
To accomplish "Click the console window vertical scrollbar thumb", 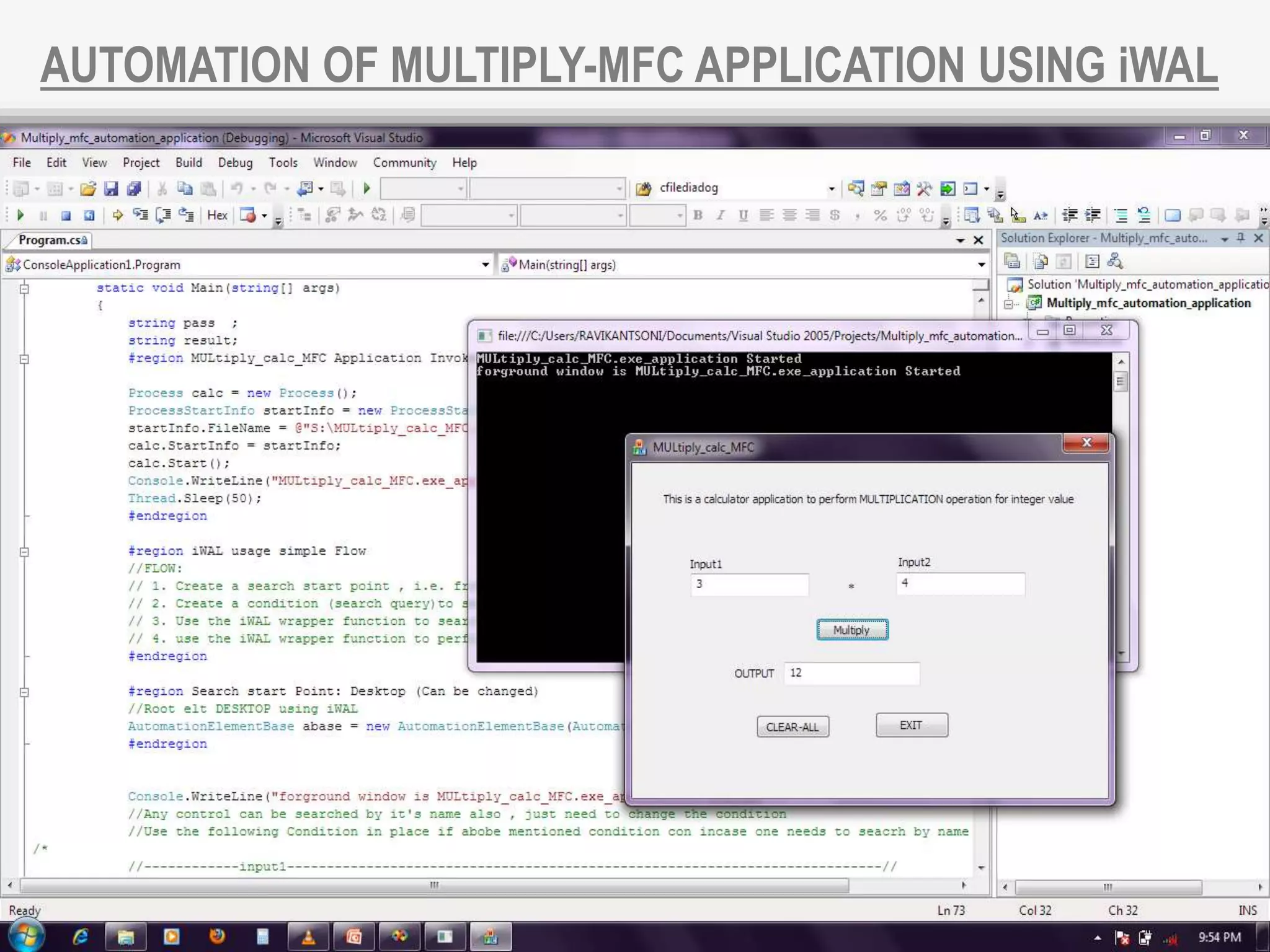I will pyautogui.click(x=1121, y=381).
